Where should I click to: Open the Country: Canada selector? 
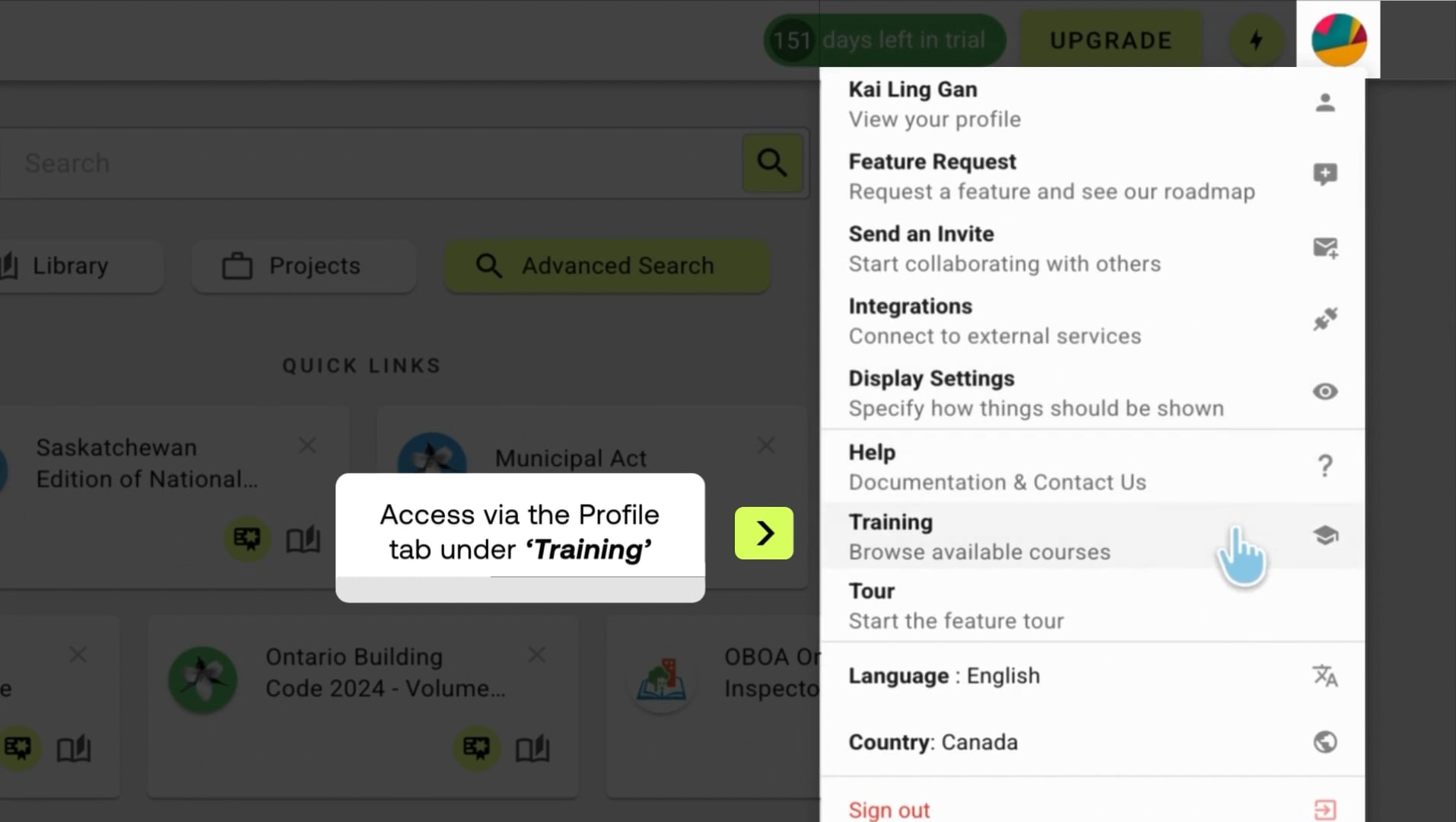point(1092,742)
